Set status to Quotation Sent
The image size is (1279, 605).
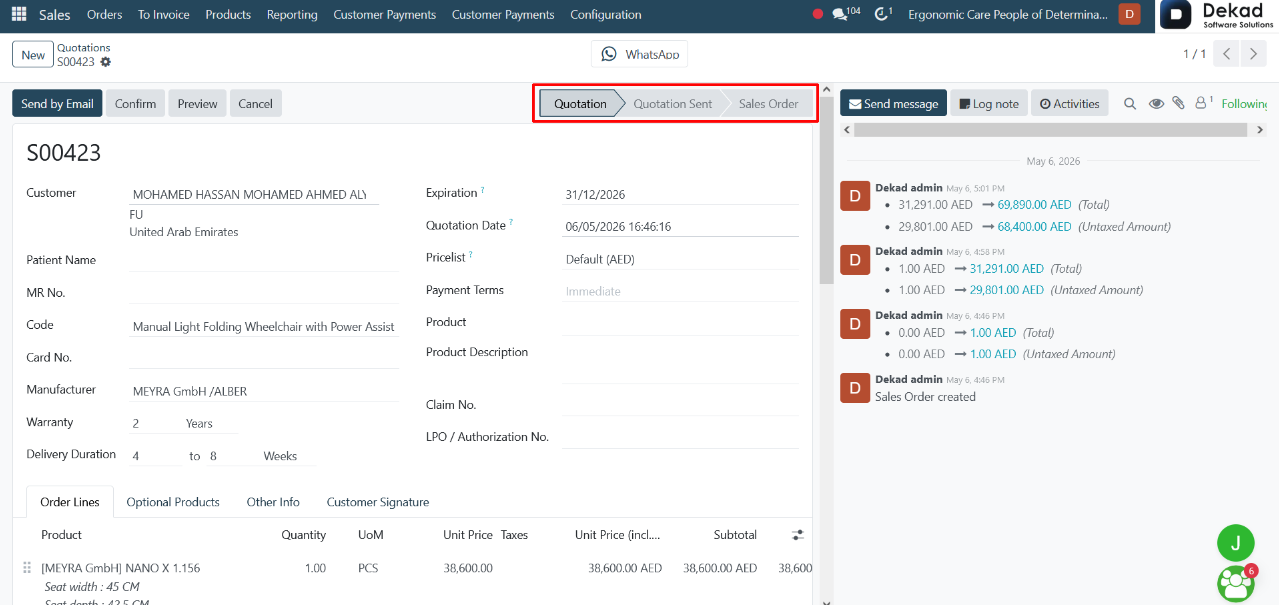pyautogui.click(x=673, y=103)
